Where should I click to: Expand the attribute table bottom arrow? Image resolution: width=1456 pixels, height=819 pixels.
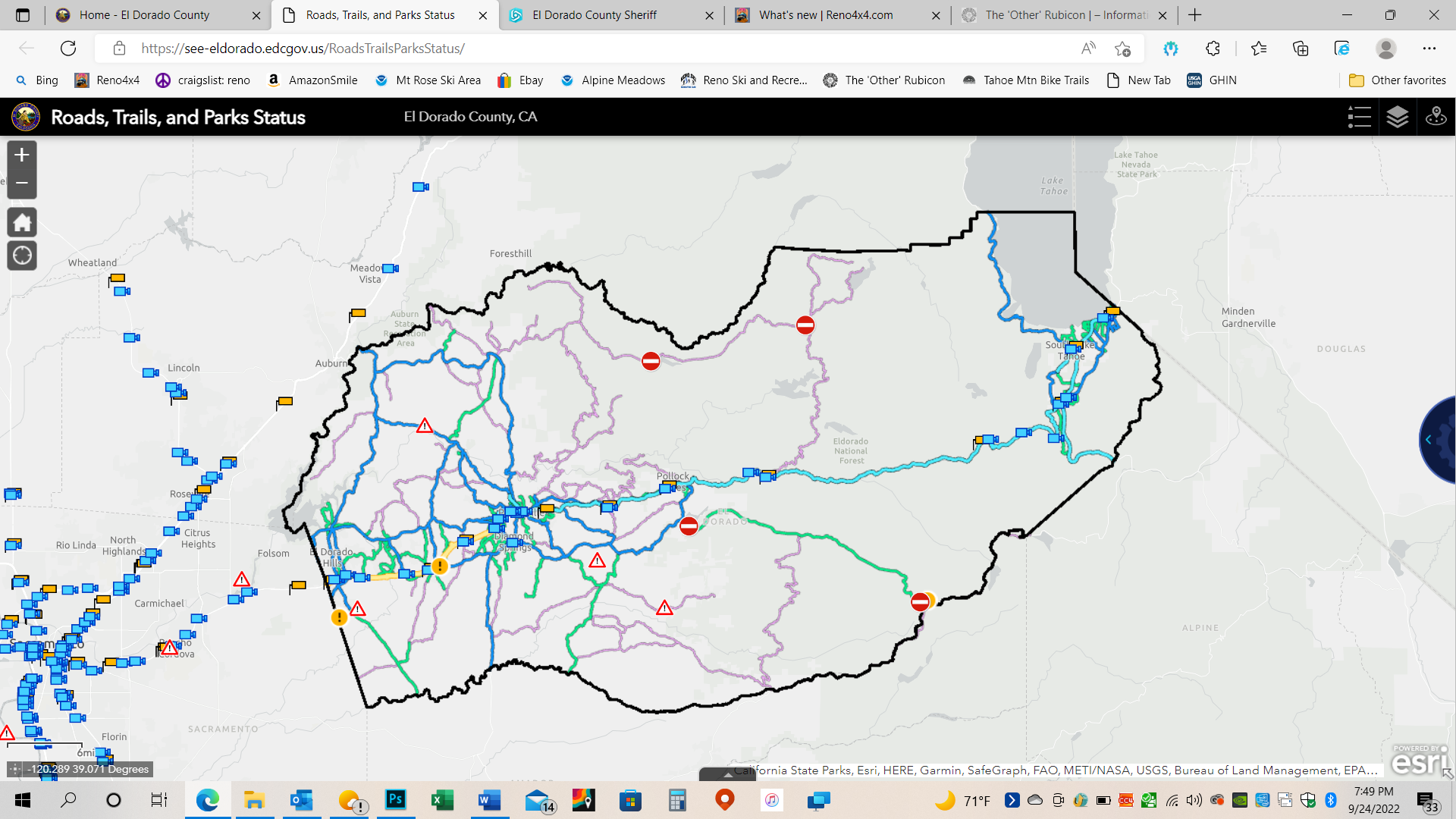(728, 775)
